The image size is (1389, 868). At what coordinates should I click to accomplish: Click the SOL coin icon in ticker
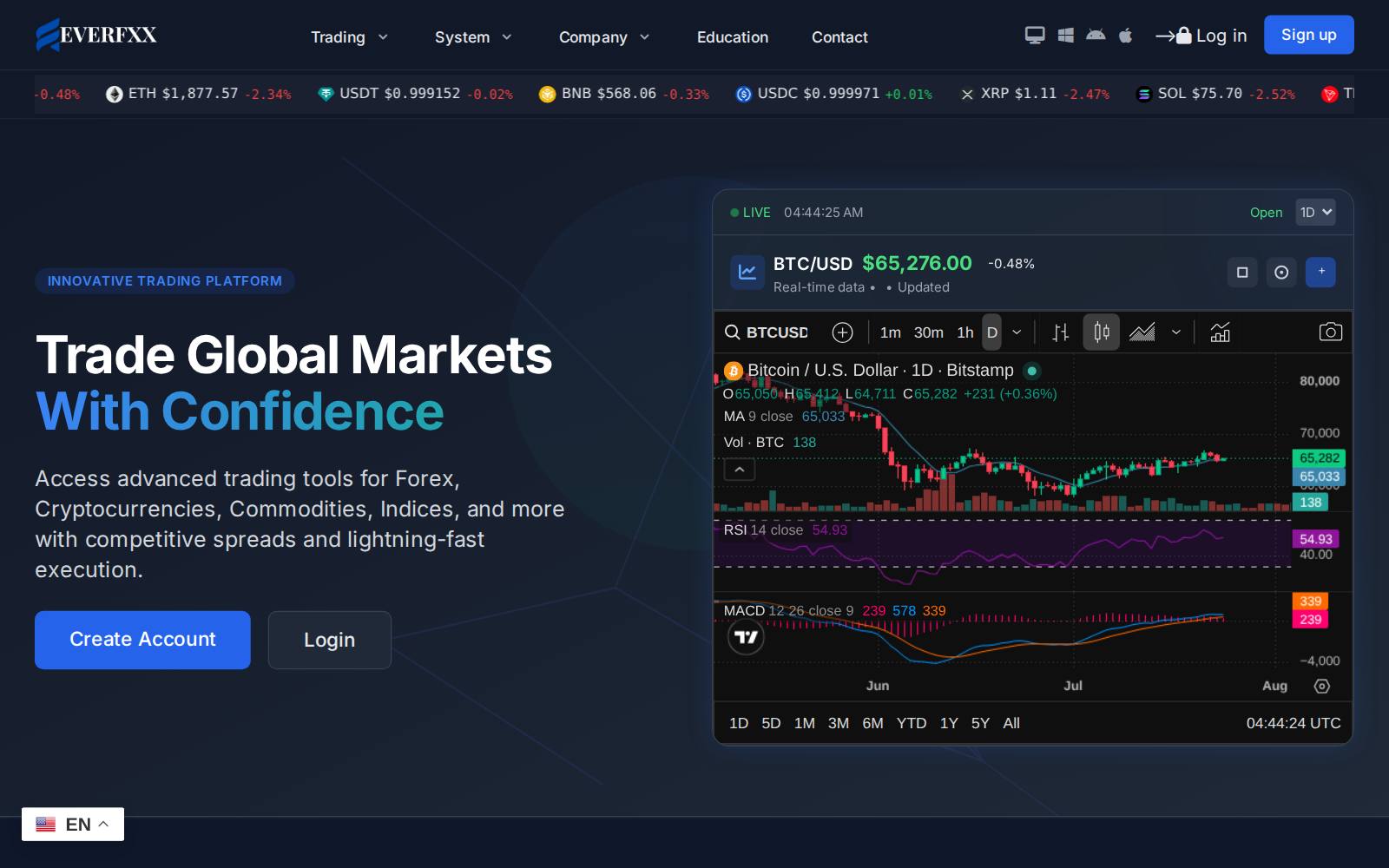point(1144,94)
